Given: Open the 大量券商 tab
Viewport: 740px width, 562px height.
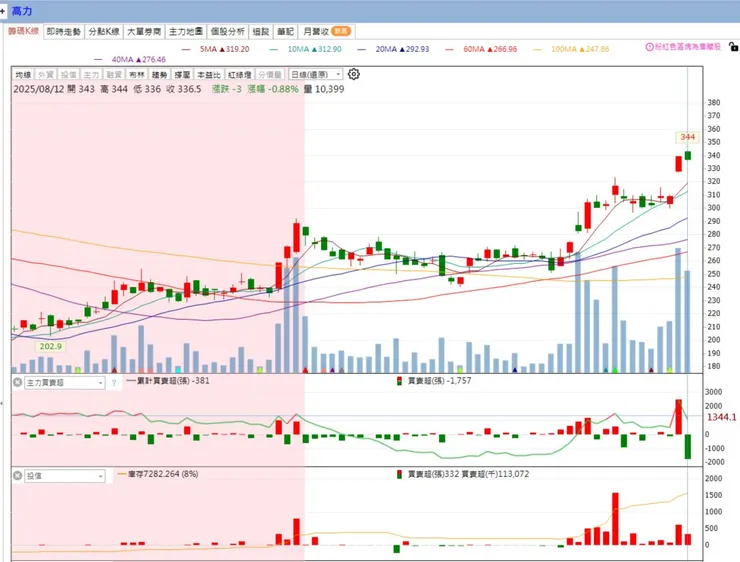Looking at the screenshot, I should click(144, 32).
